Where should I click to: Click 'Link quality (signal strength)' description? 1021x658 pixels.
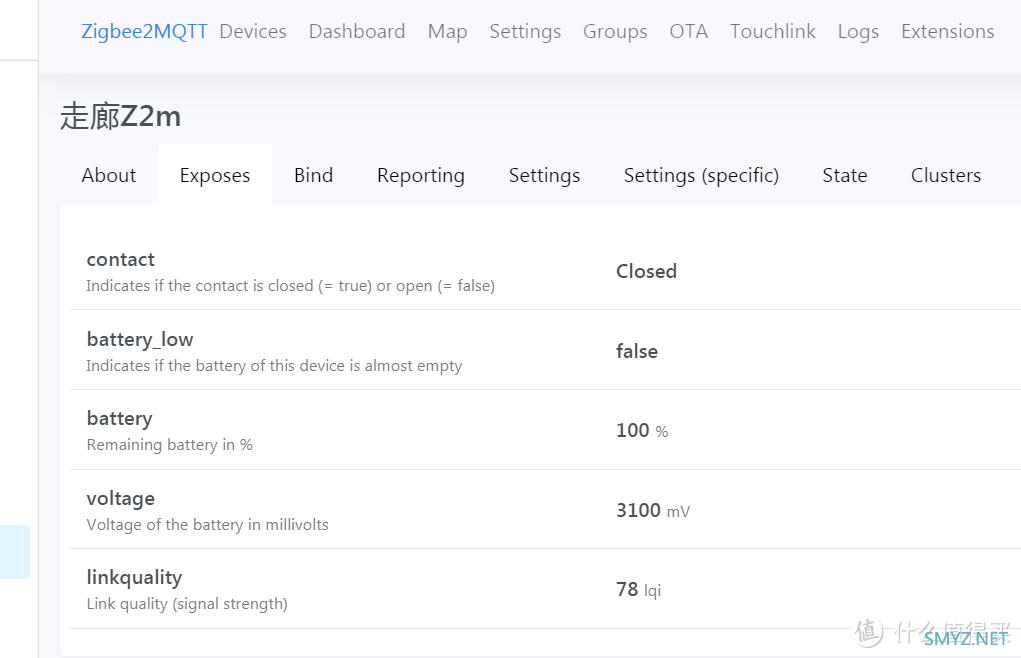pos(187,604)
